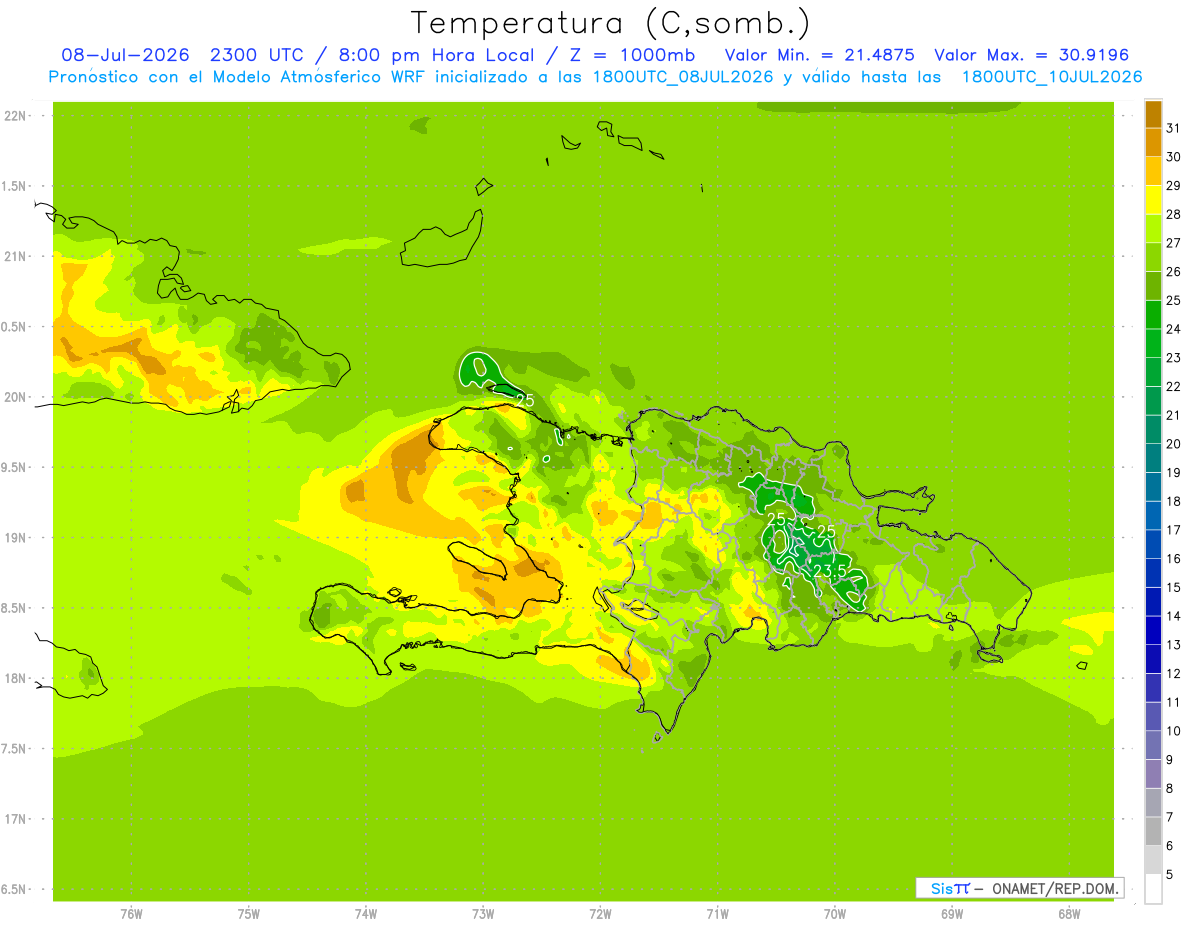Click the "17N" latitude label

15,819
